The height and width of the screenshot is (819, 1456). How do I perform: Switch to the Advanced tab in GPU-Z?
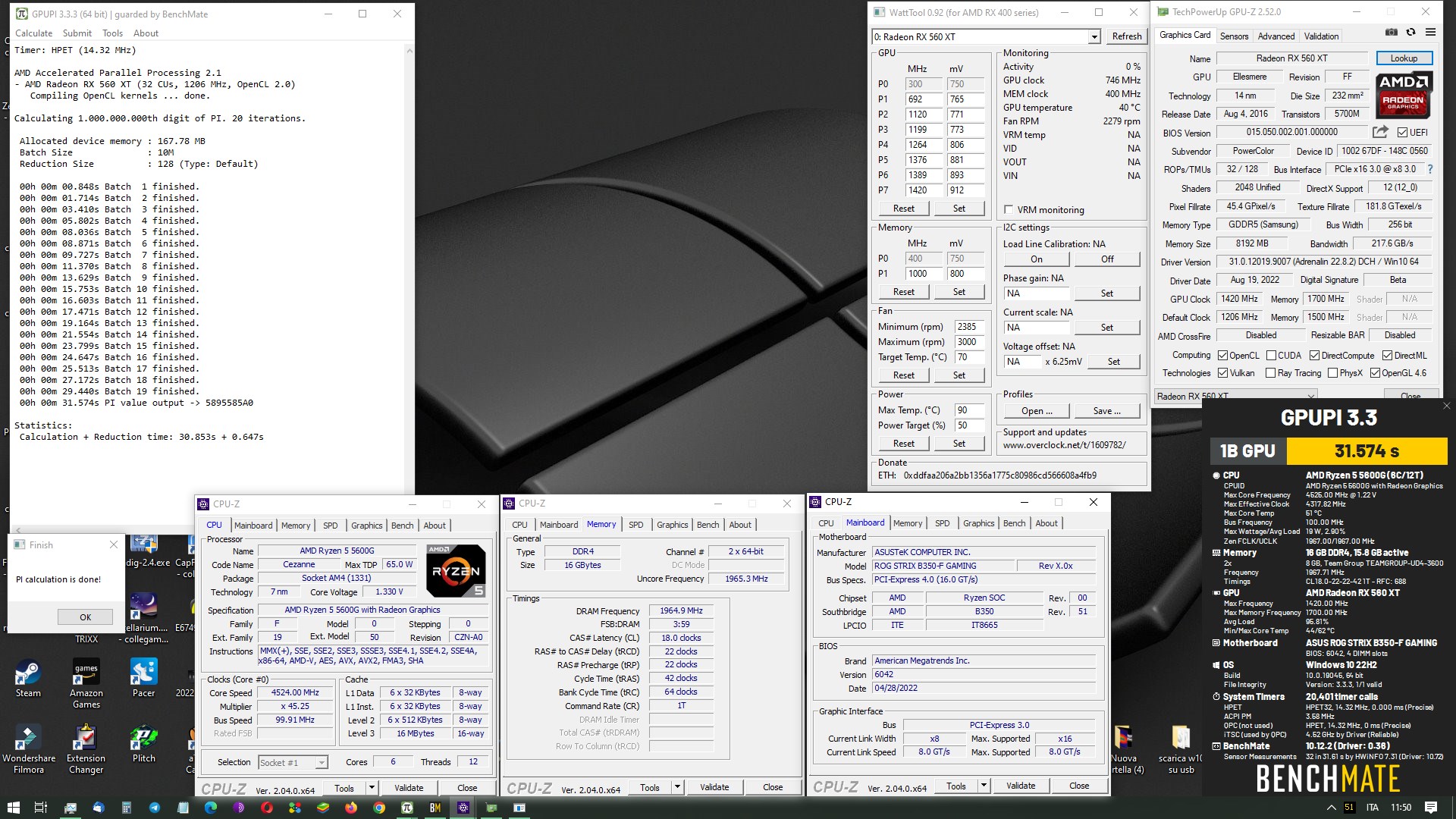coord(1276,36)
